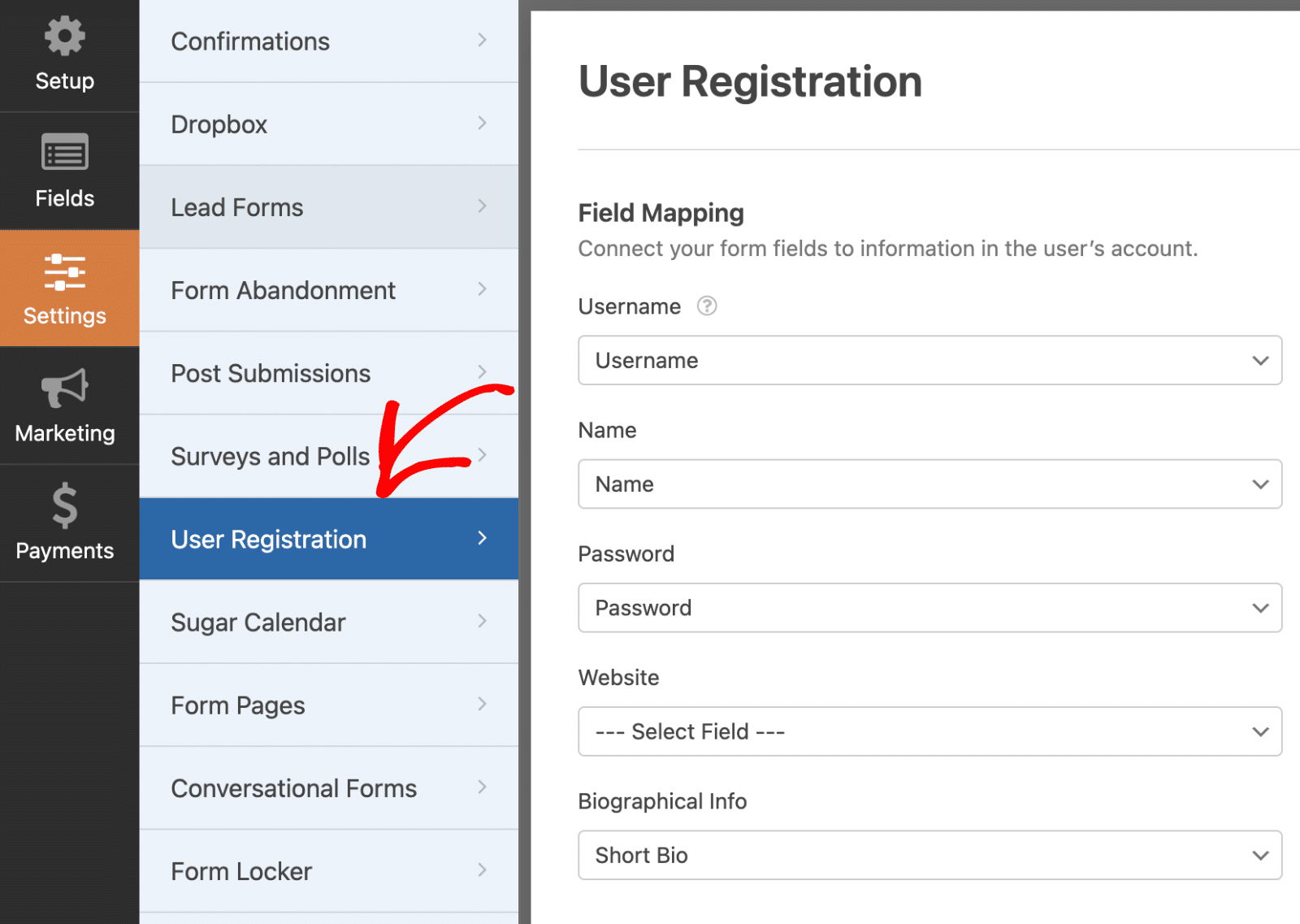Select the Settings sliders icon
The height and width of the screenshot is (924, 1300).
click(x=64, y=271)
